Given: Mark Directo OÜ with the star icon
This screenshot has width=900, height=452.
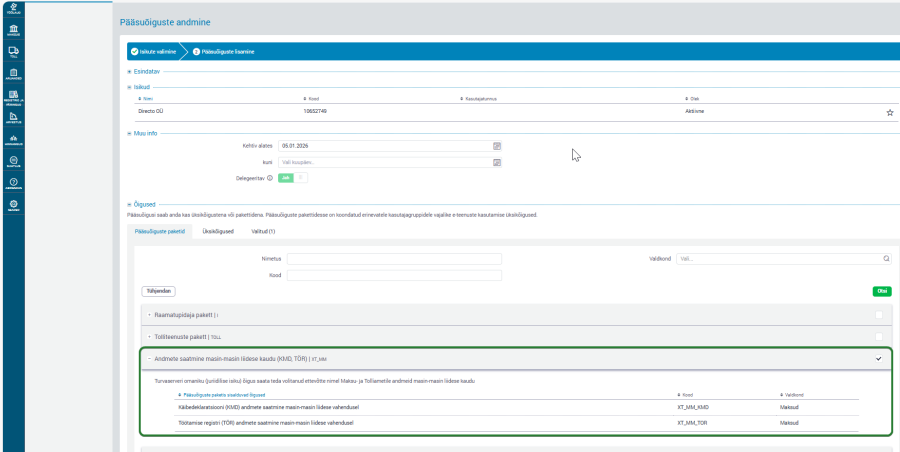Looking at the screenshot, I should tap(889, 113).
